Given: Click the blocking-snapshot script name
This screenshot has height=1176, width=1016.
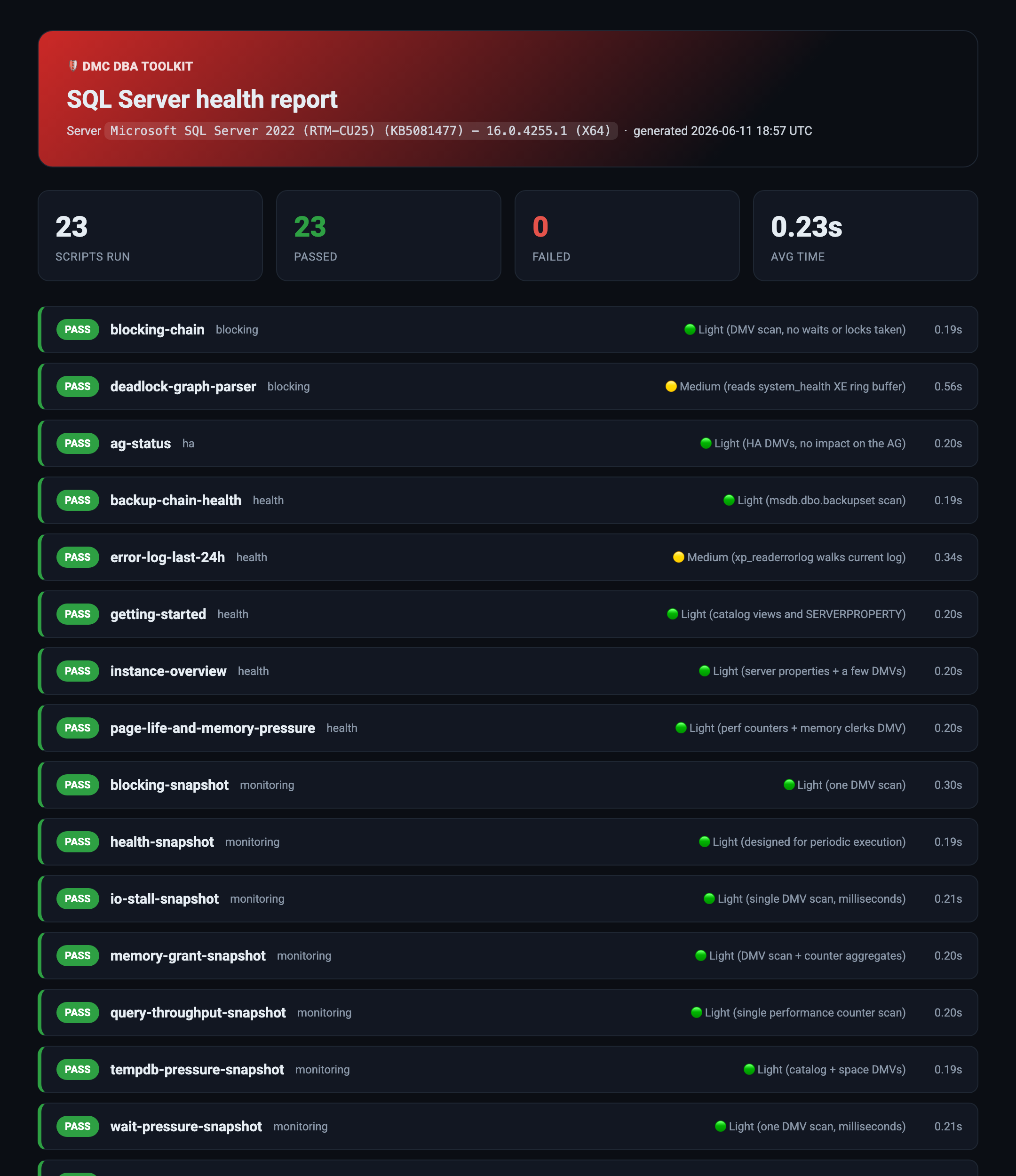Looking at the screenshot, I should [170, 785].
